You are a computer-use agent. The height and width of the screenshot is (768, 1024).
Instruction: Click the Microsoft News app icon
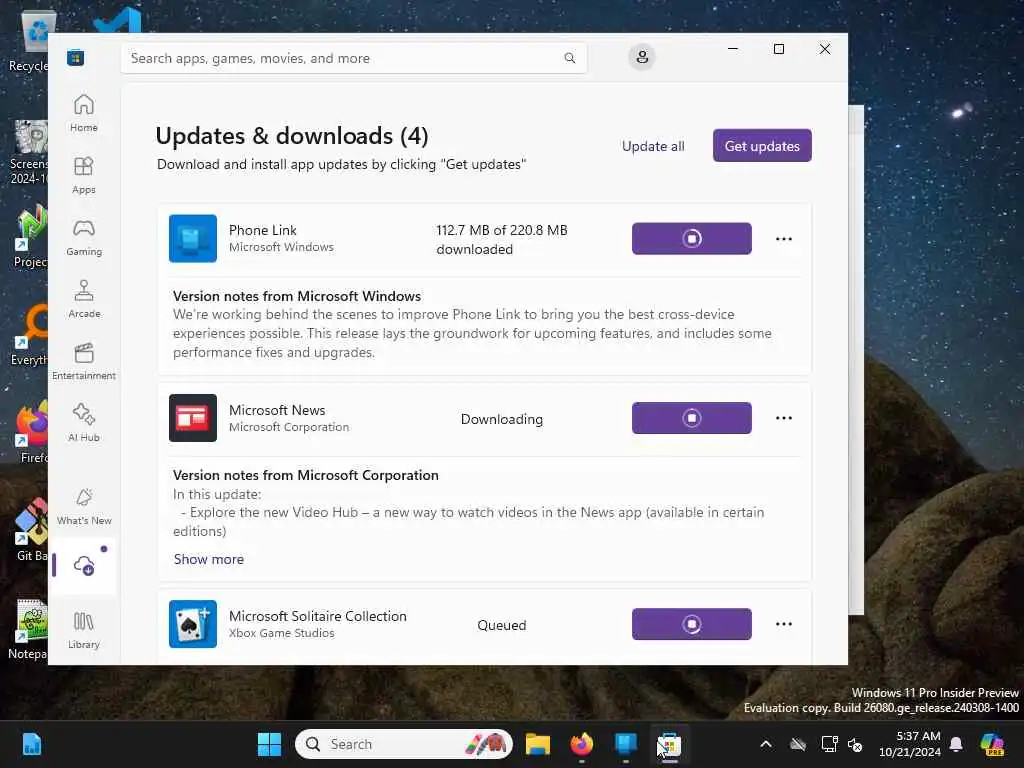click(193, 418)
